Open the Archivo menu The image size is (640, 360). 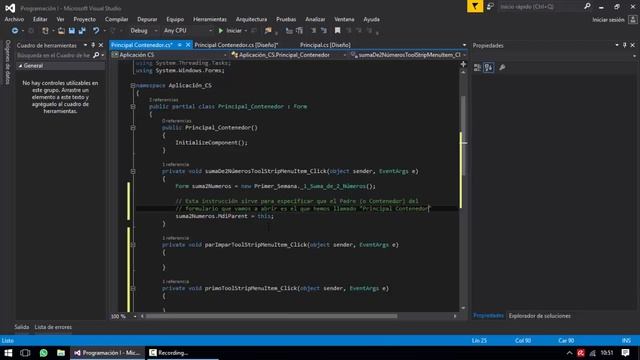click(x=14, y=19)
